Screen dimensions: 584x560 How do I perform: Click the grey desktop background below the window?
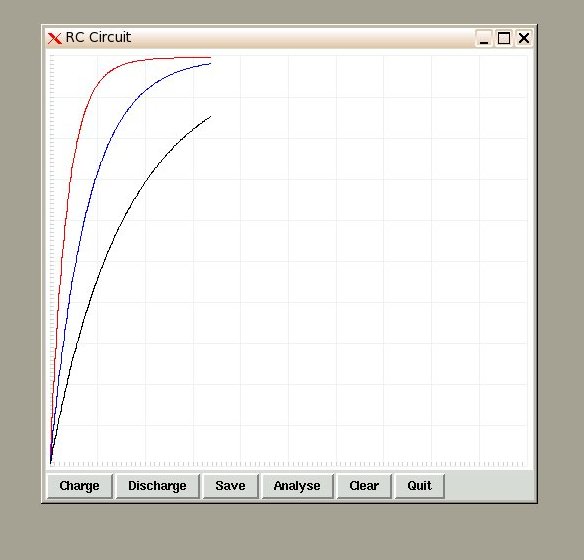click(292, 532)
